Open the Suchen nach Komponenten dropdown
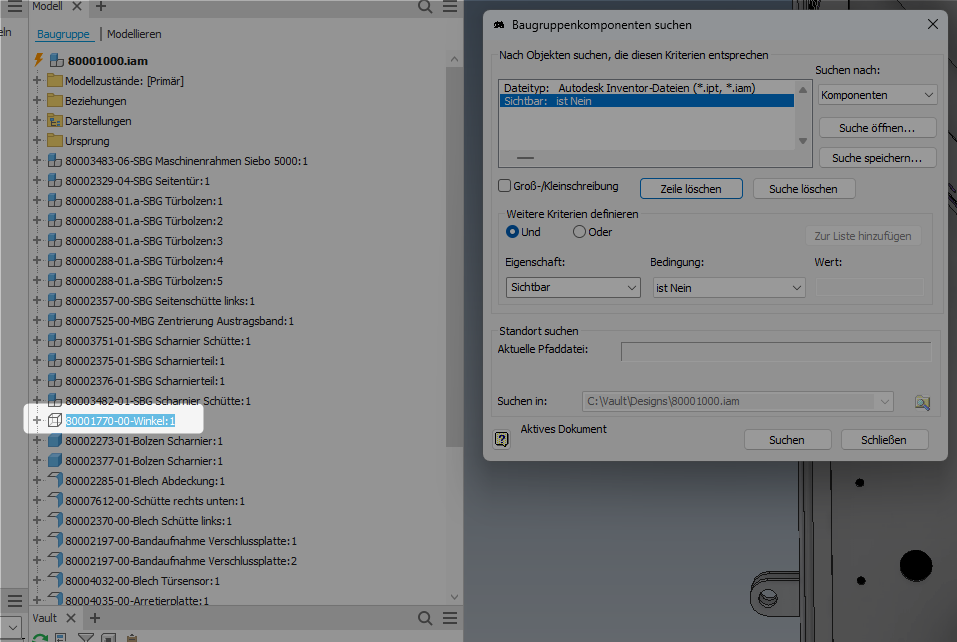The width and height of the screenshot is (957, 642). pyautogui.click(x=877, y=95)
